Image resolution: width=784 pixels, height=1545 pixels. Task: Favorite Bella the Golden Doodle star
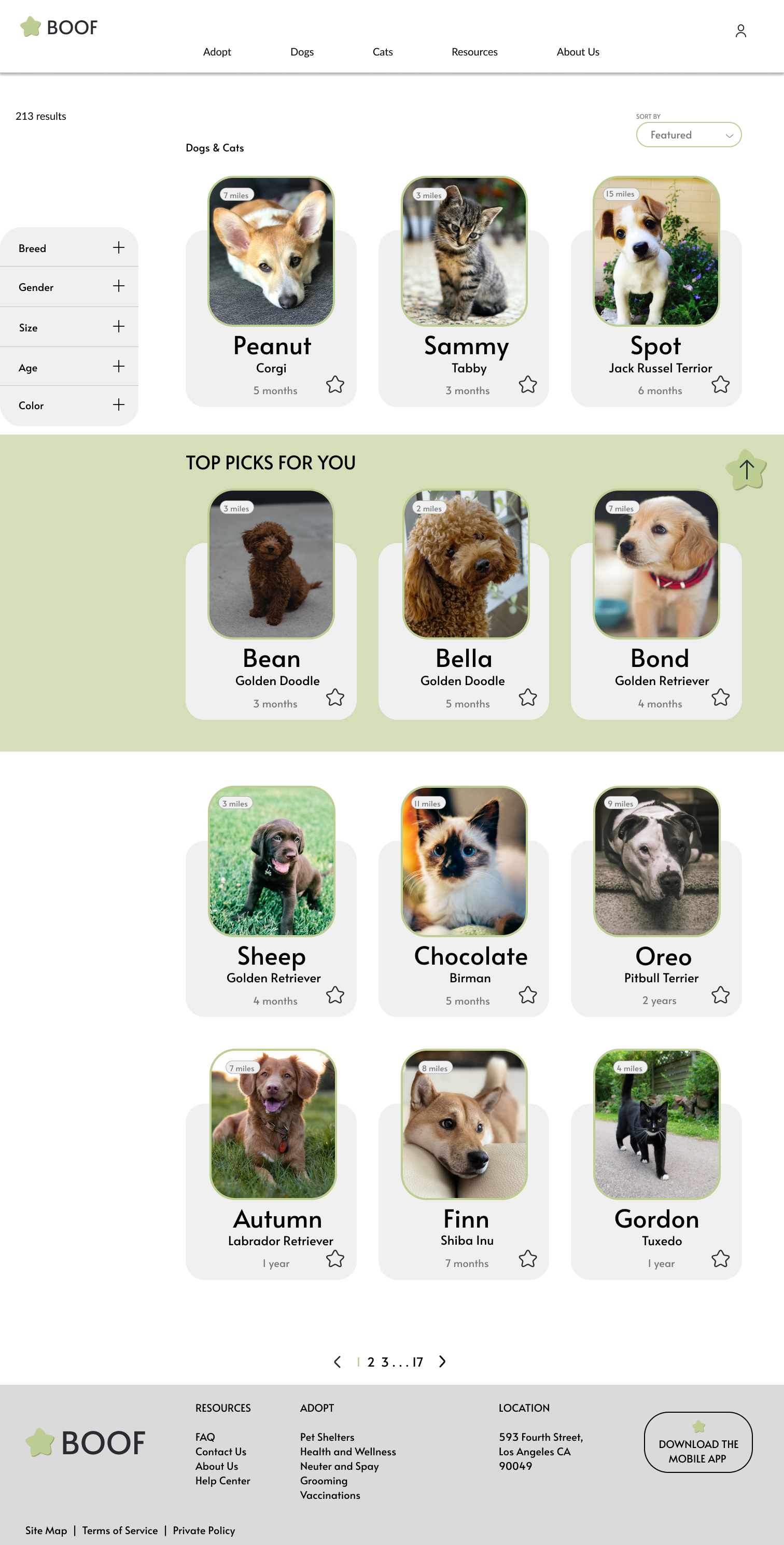[x=528, y=698]
